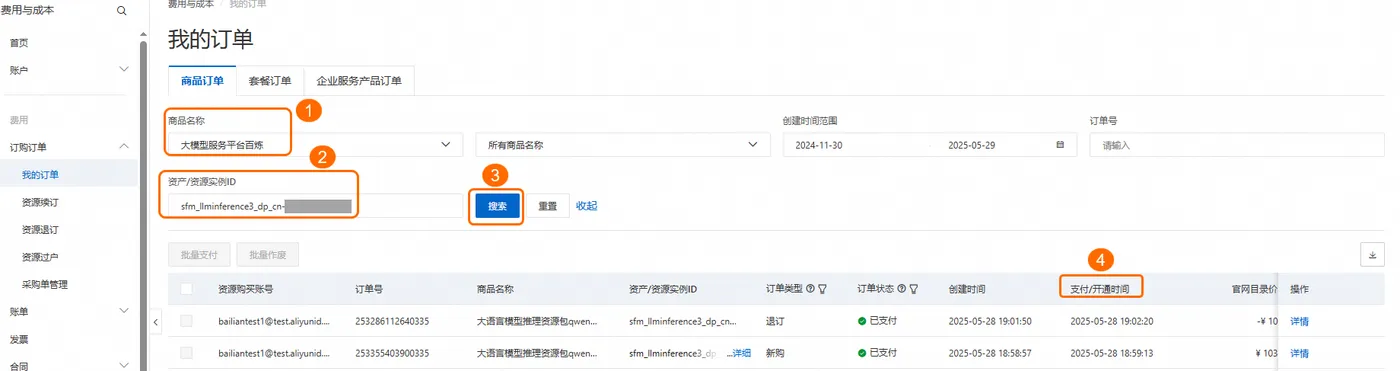1400x371 pixels.
Task: Open the 所有商品名称 dropdown
Action: [x=616, y=145]
